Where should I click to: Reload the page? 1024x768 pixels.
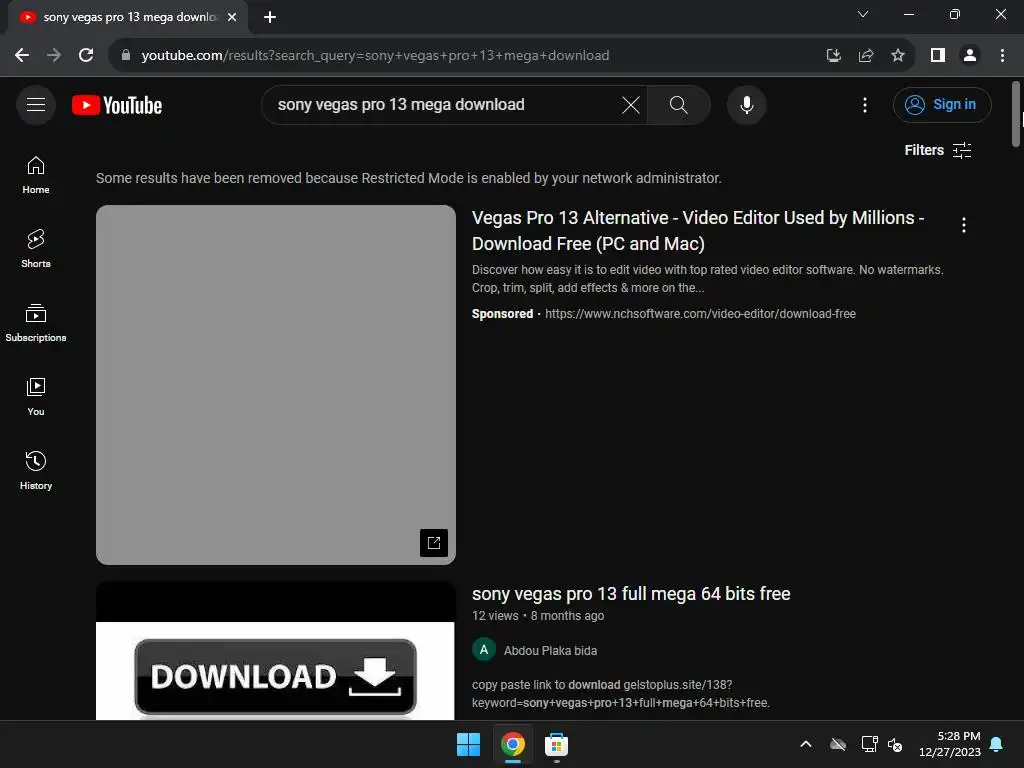click(86, 56)
